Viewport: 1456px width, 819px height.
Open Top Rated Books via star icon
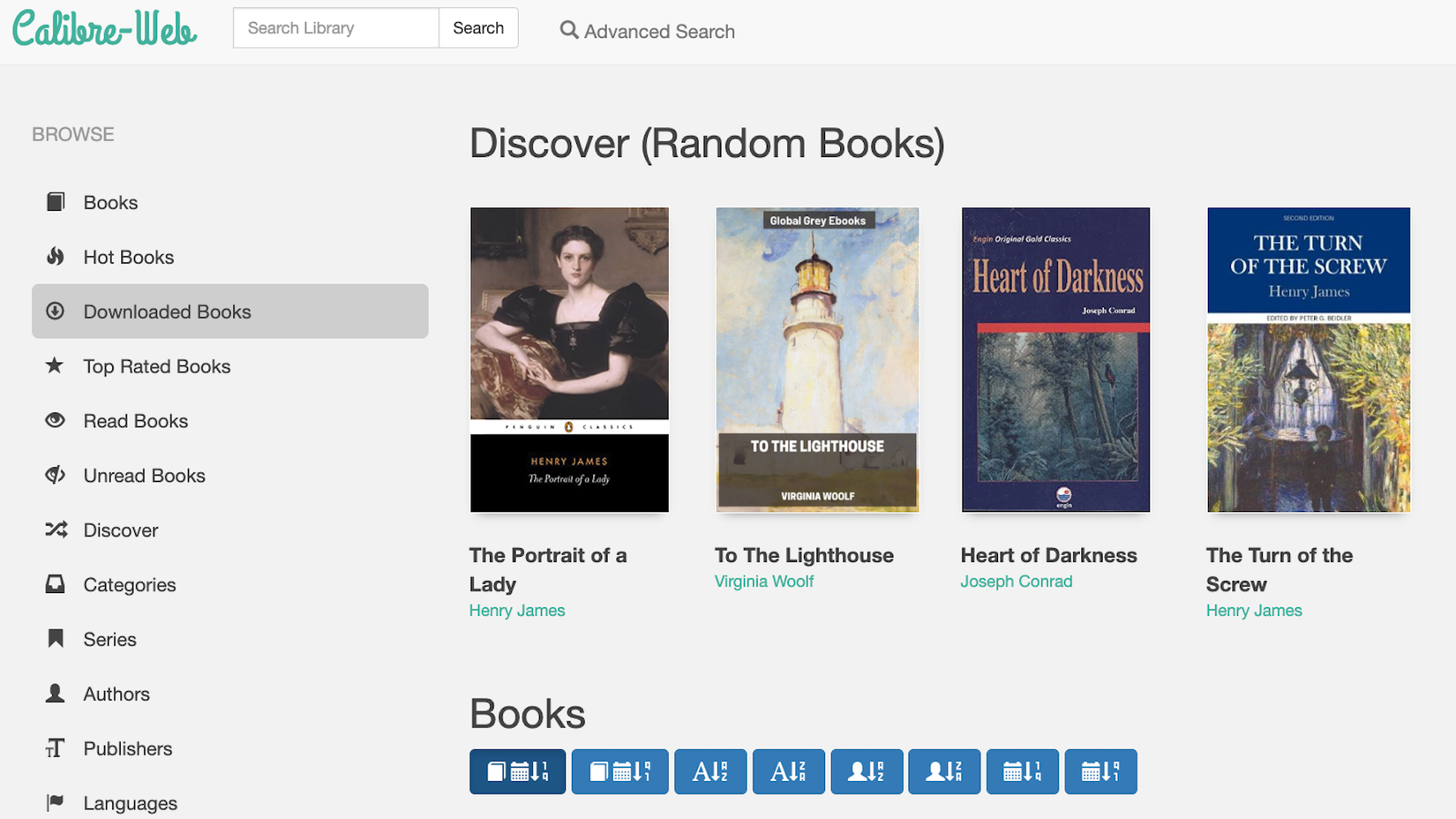[x=55, y=365]
